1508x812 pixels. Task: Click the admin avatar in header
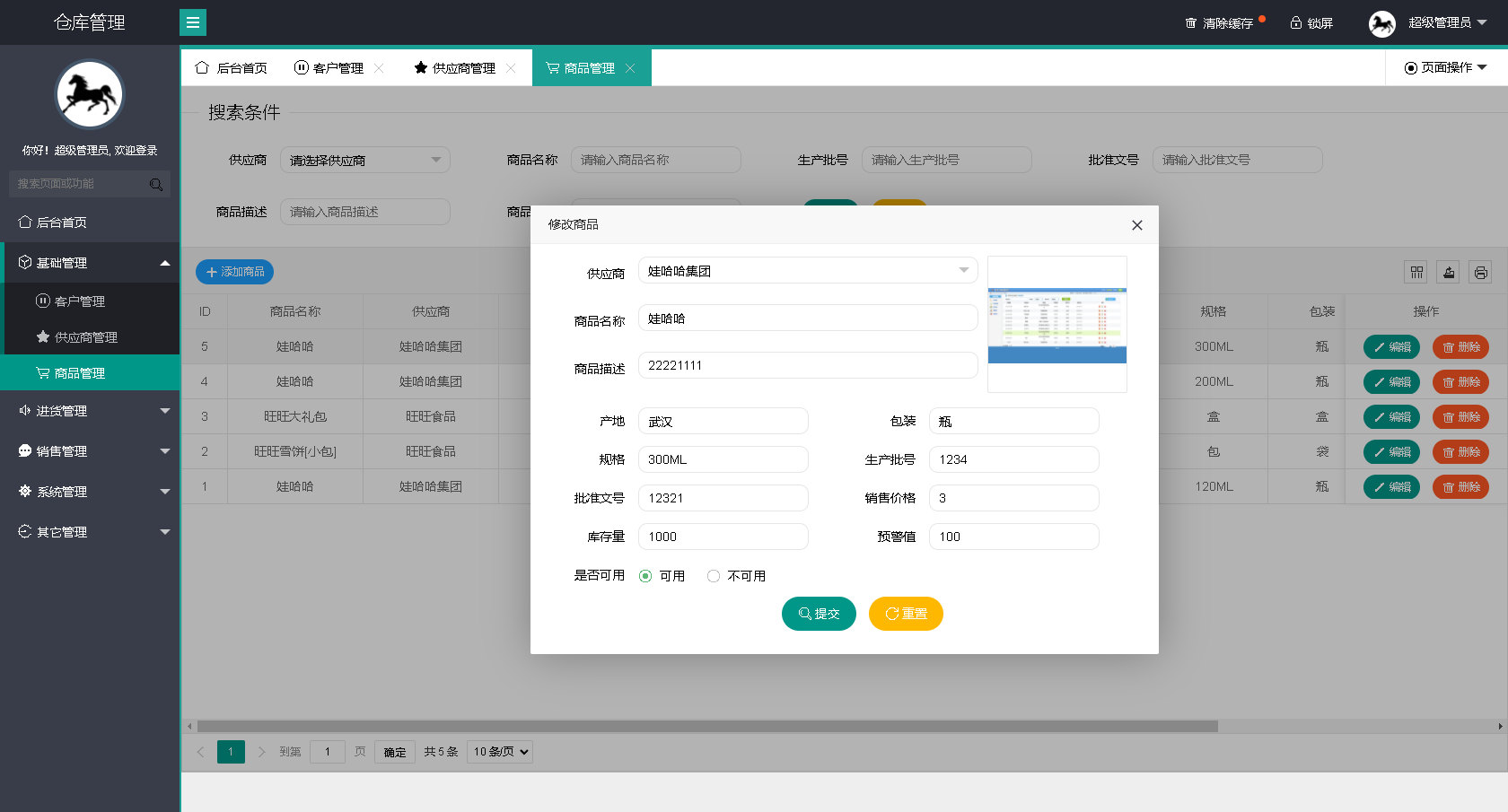[1382, 23]
